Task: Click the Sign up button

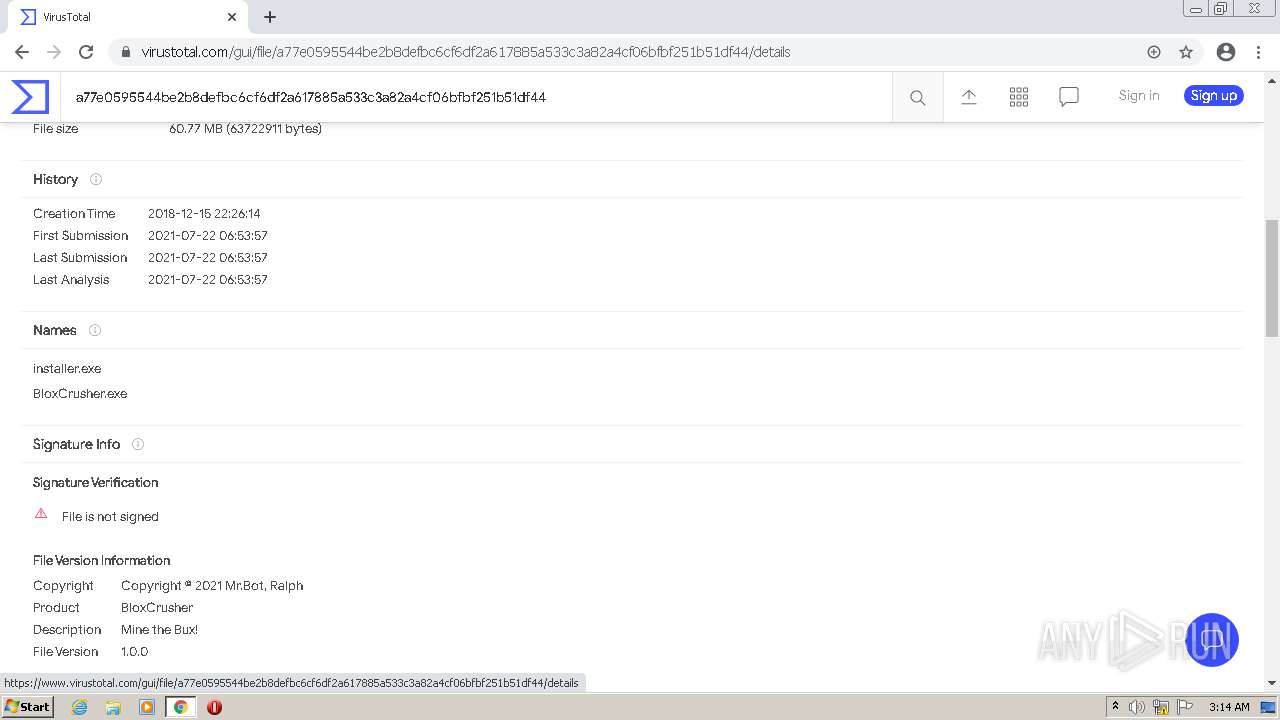Action: pyautogui.click(x=1214, y=96)
